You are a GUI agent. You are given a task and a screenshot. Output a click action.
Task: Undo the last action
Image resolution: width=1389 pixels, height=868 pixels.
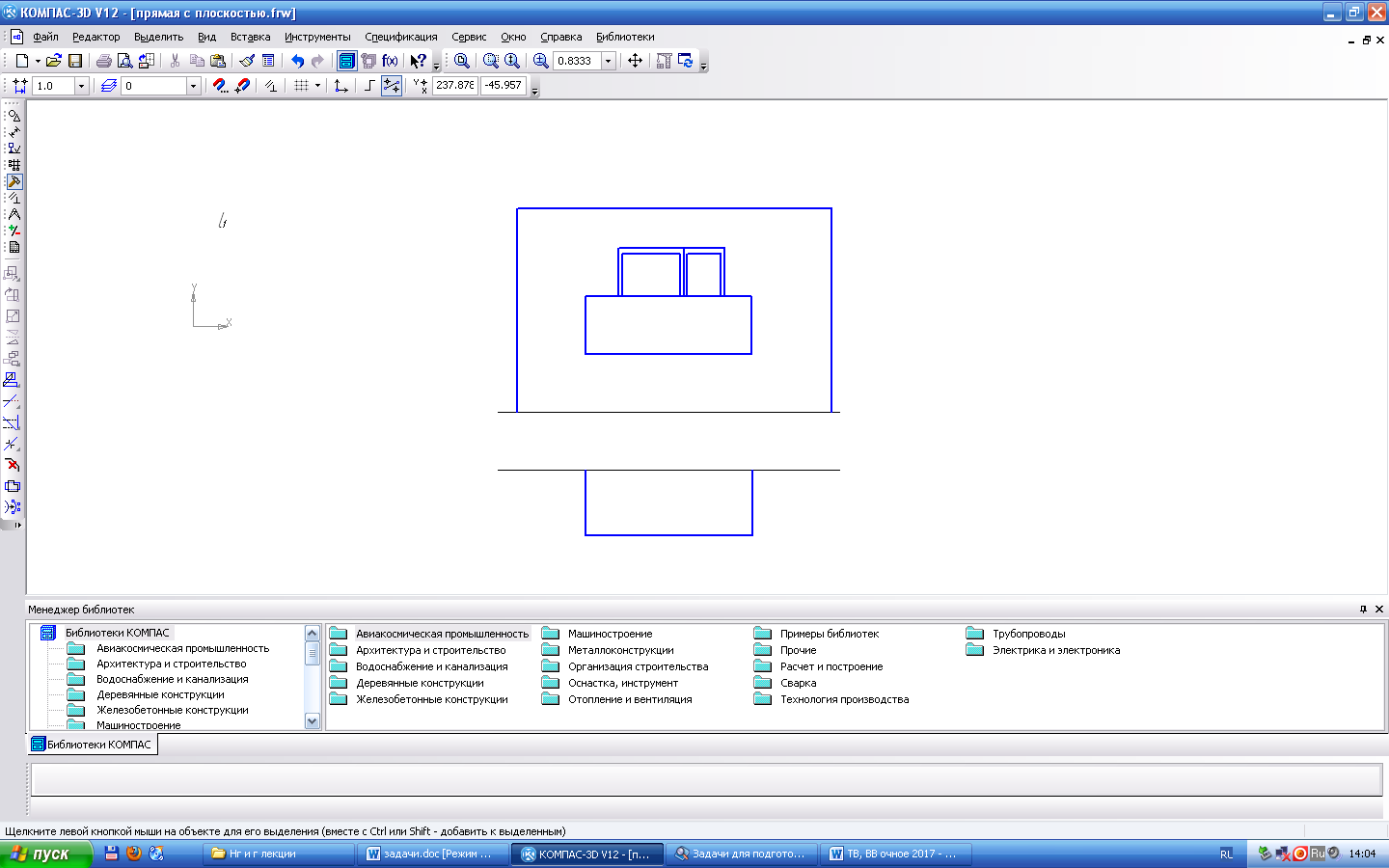[297, 61]
